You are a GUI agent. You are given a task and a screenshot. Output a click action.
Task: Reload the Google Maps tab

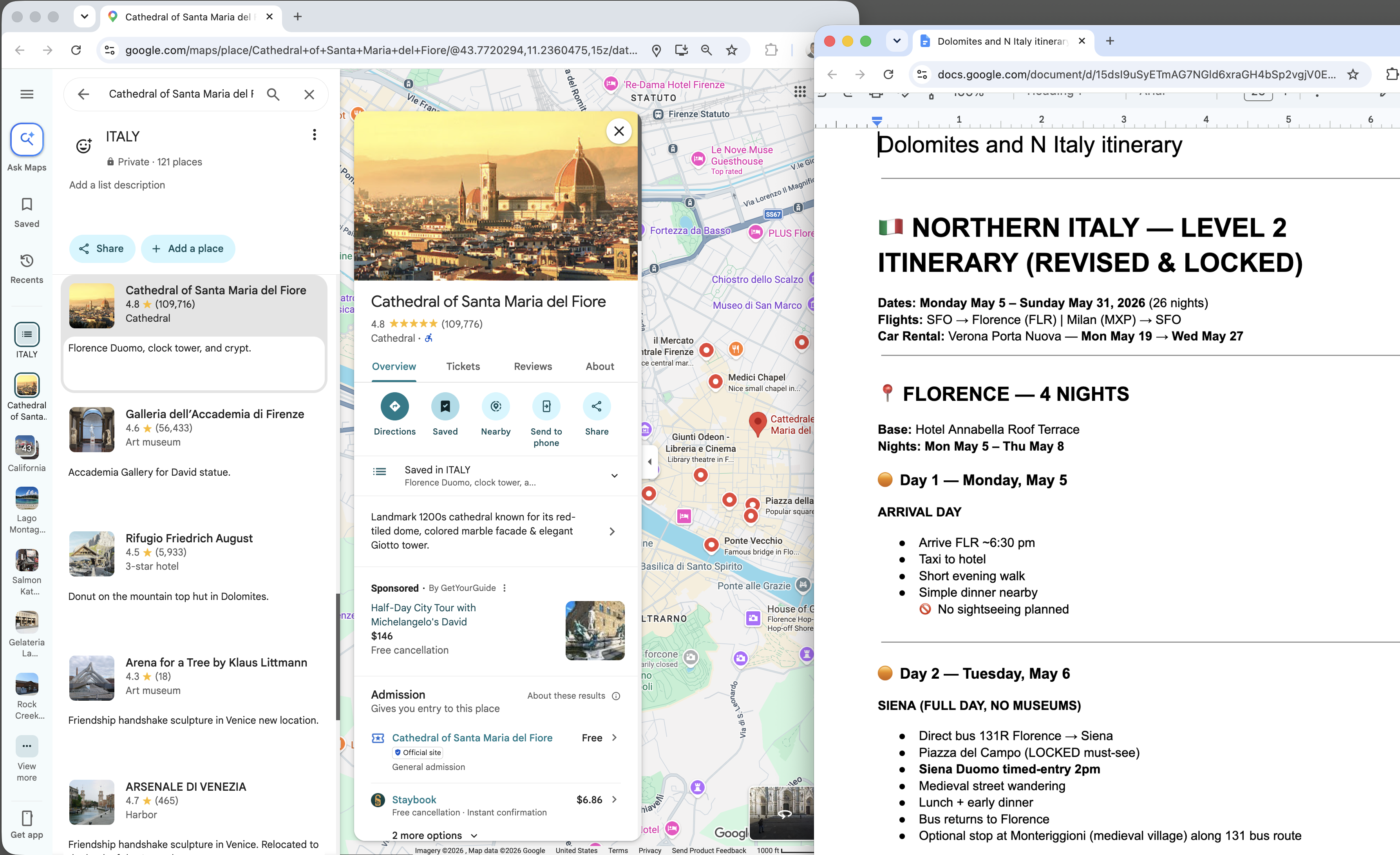tap(76, 50)
